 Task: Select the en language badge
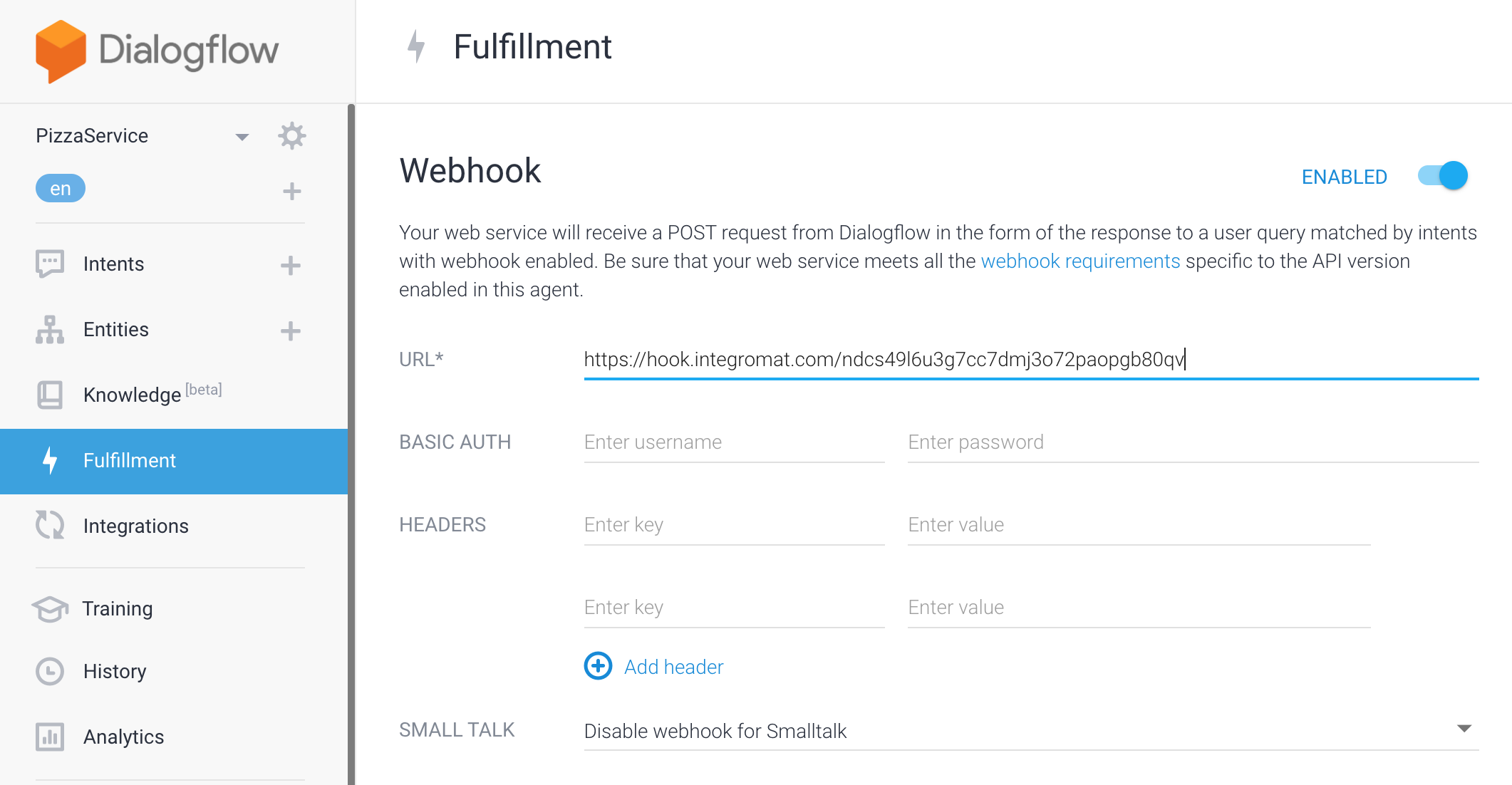coord(61,189)
